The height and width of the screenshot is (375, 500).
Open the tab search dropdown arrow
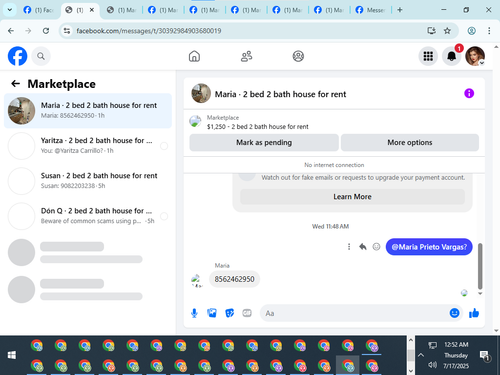pyautogui.click(x=10, y=10)
